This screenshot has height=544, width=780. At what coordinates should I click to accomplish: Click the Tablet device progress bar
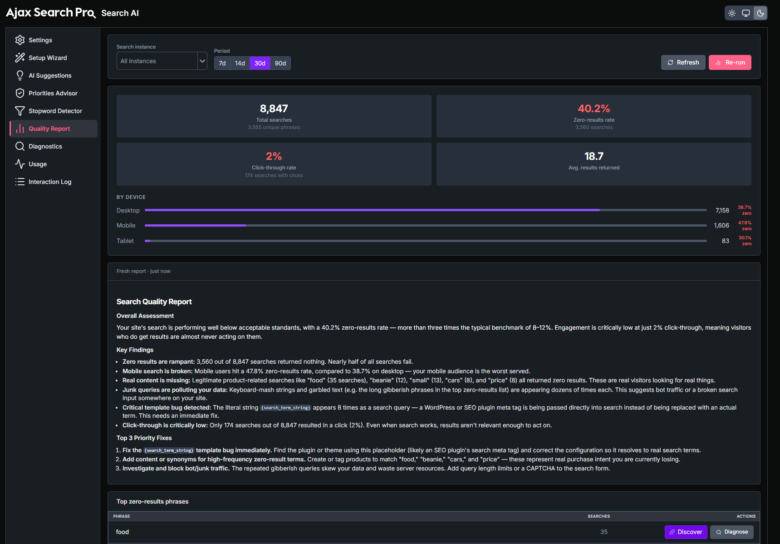(425, 241)
